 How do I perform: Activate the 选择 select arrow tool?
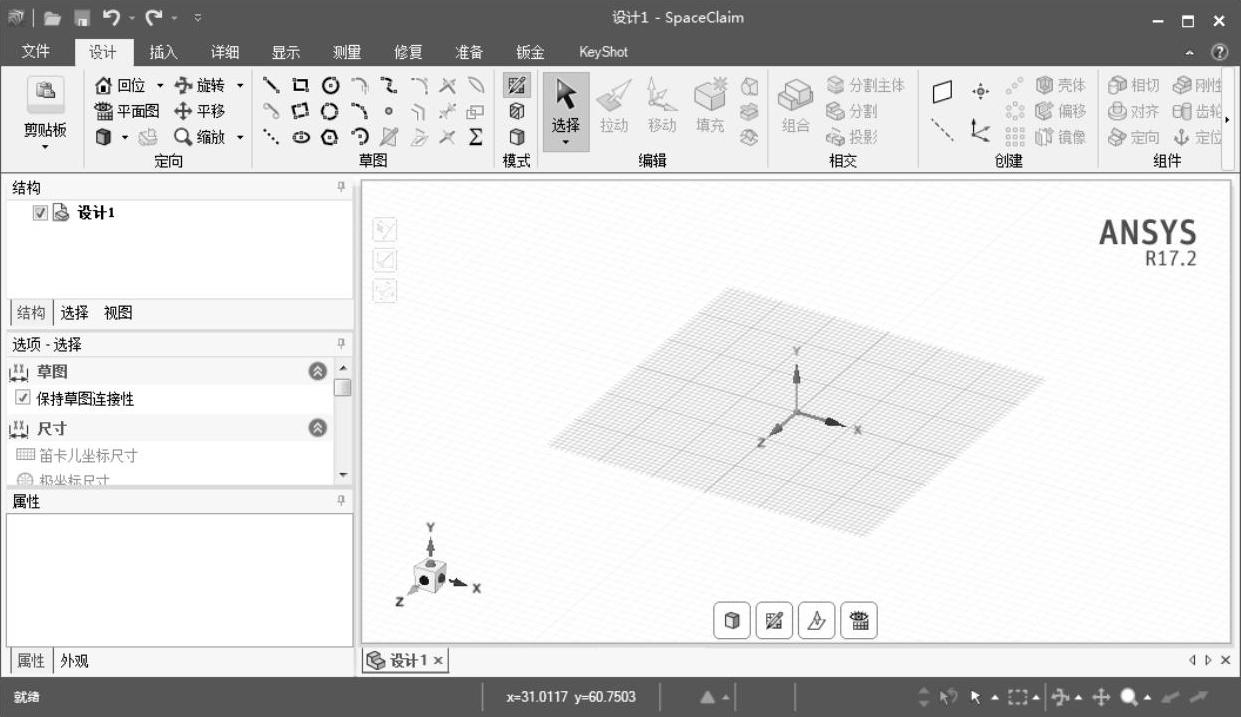point(566,111)
